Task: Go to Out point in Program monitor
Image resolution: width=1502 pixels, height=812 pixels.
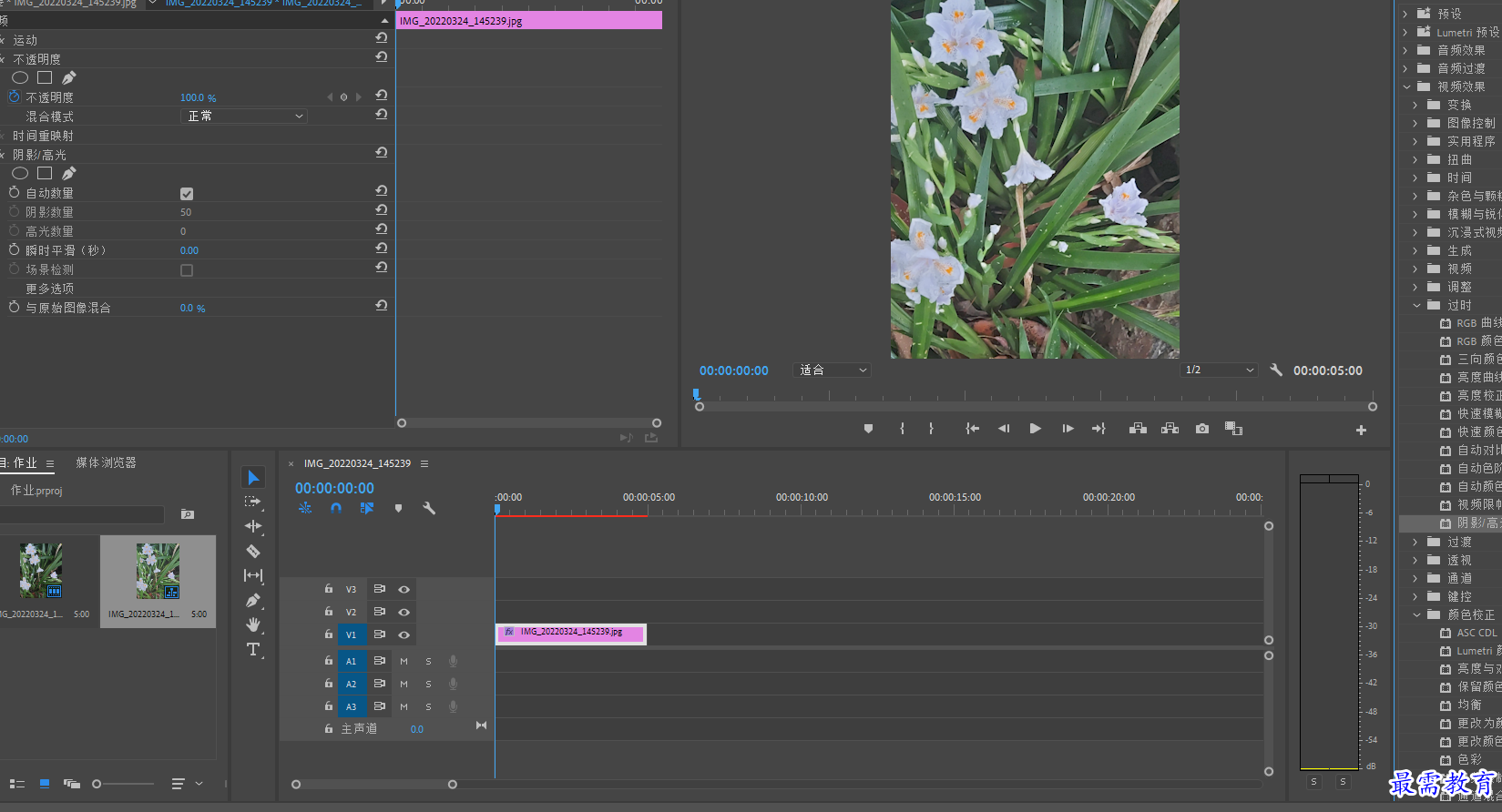Action: (x=1098, y=429)
